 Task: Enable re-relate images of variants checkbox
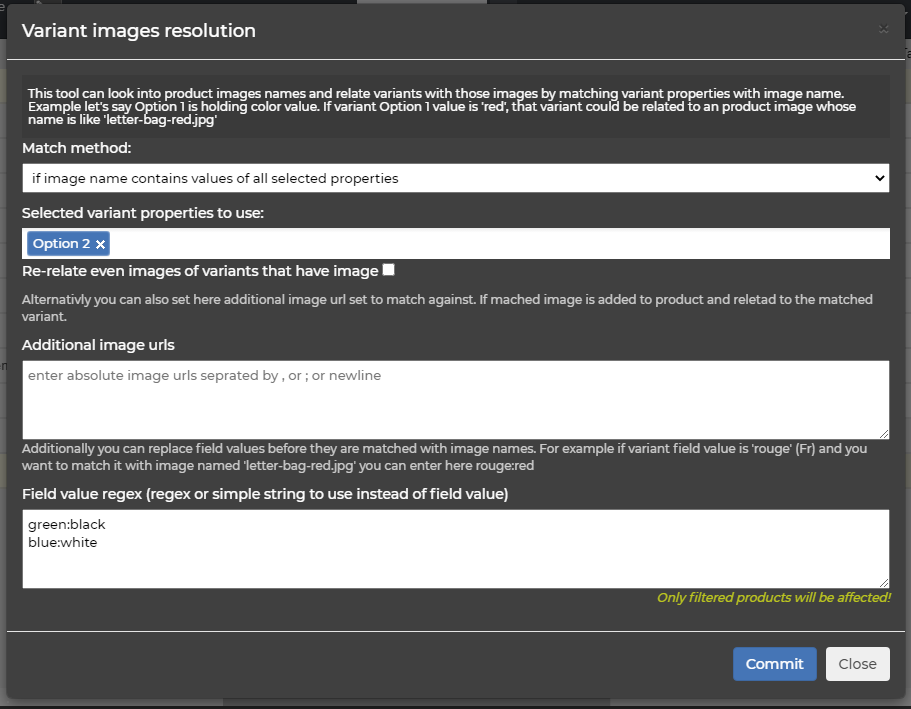pos(388,270)
